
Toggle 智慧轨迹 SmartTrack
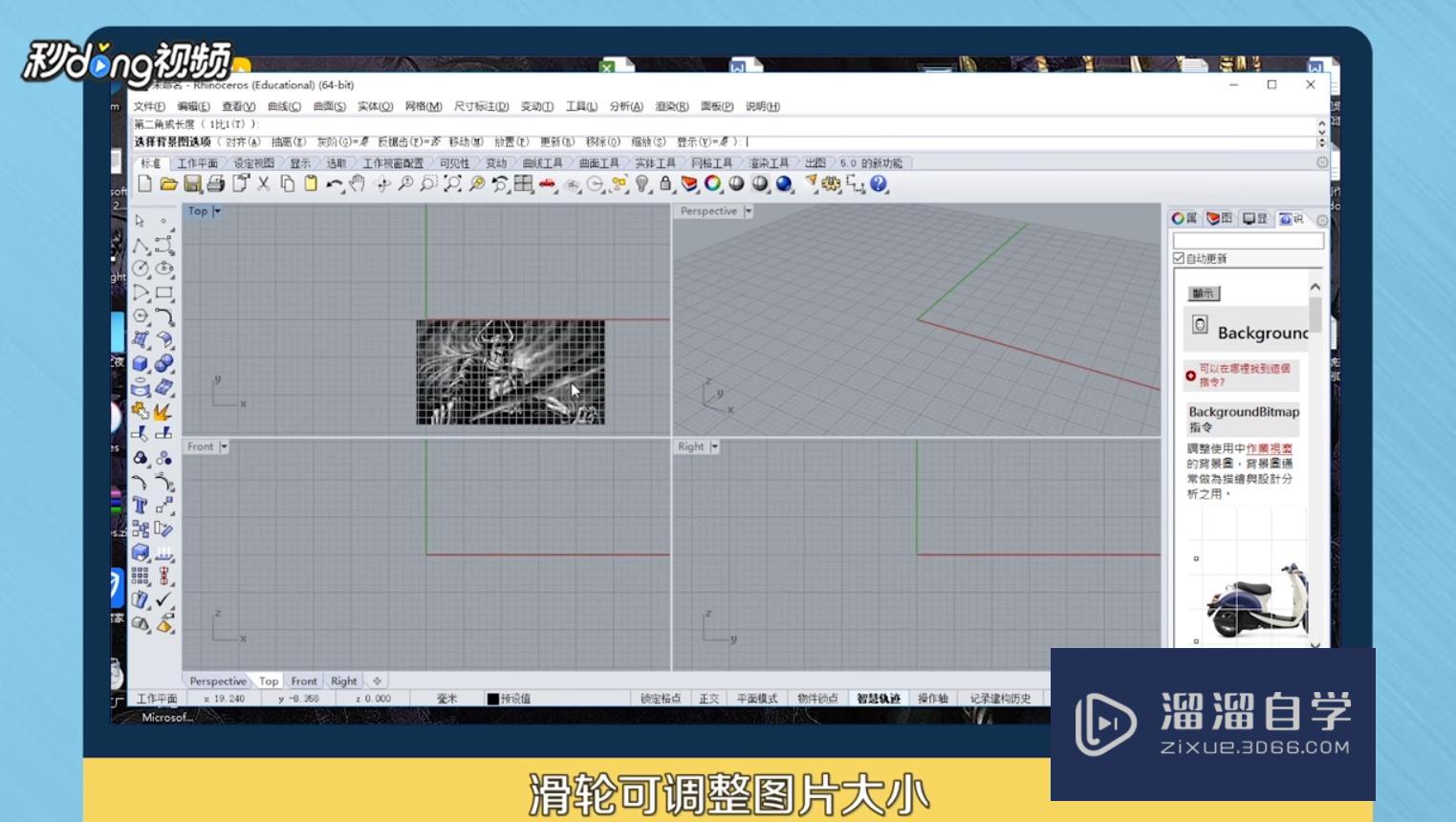point(879,699)
